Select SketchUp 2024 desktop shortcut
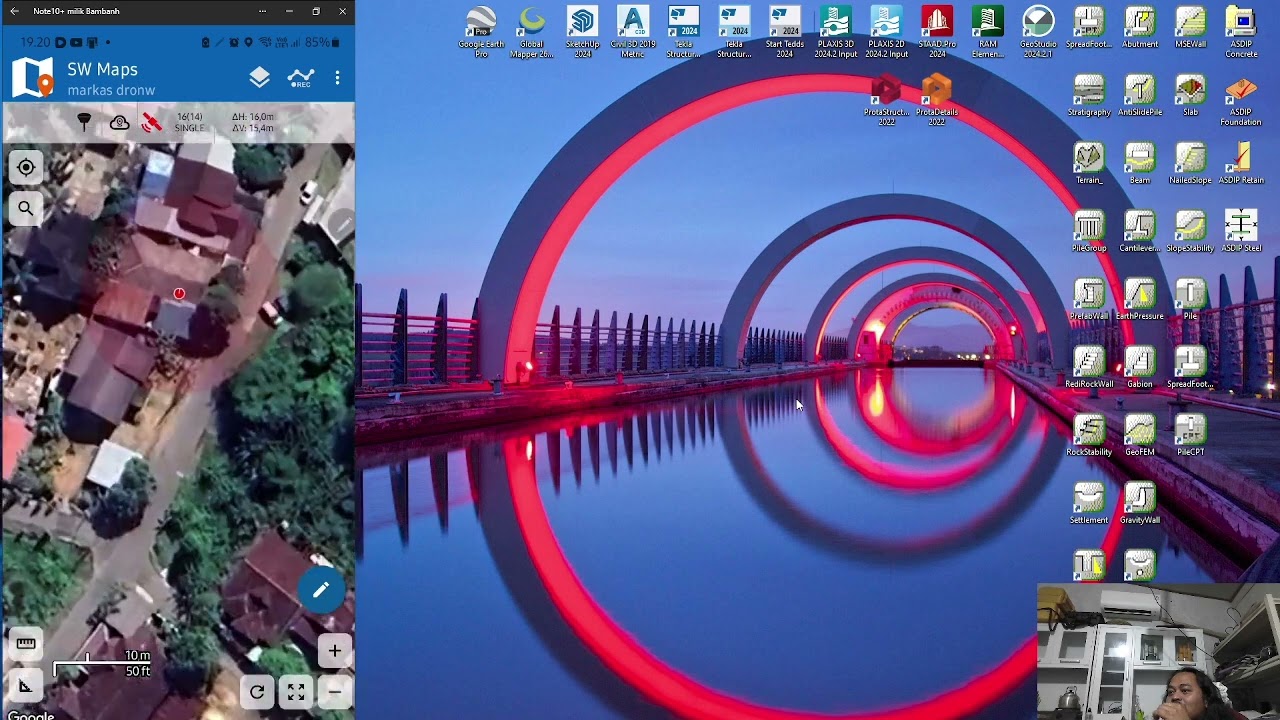1280x720 pixels. pos(582,32)
